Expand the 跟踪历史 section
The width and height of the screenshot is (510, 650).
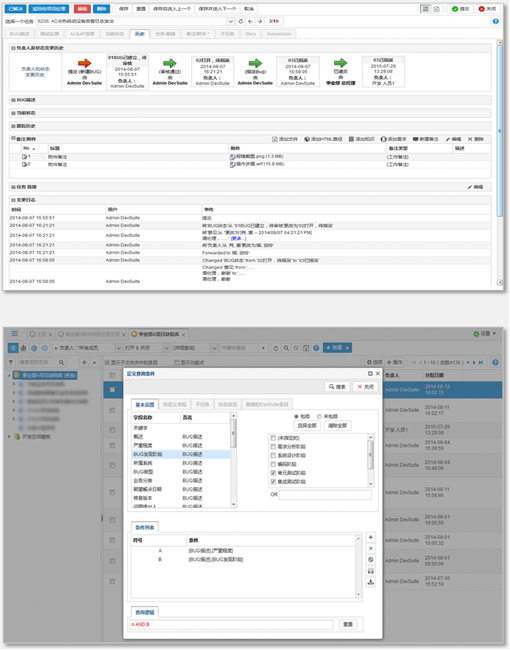(x=13, y=126)
